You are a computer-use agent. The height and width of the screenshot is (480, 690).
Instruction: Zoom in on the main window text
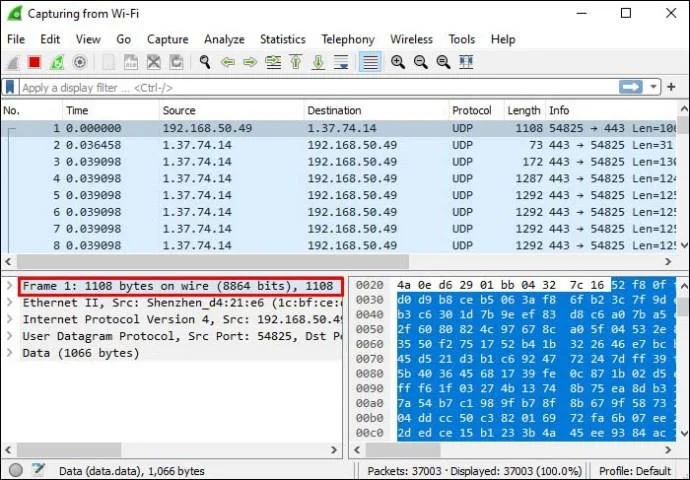tap(398, 62)
